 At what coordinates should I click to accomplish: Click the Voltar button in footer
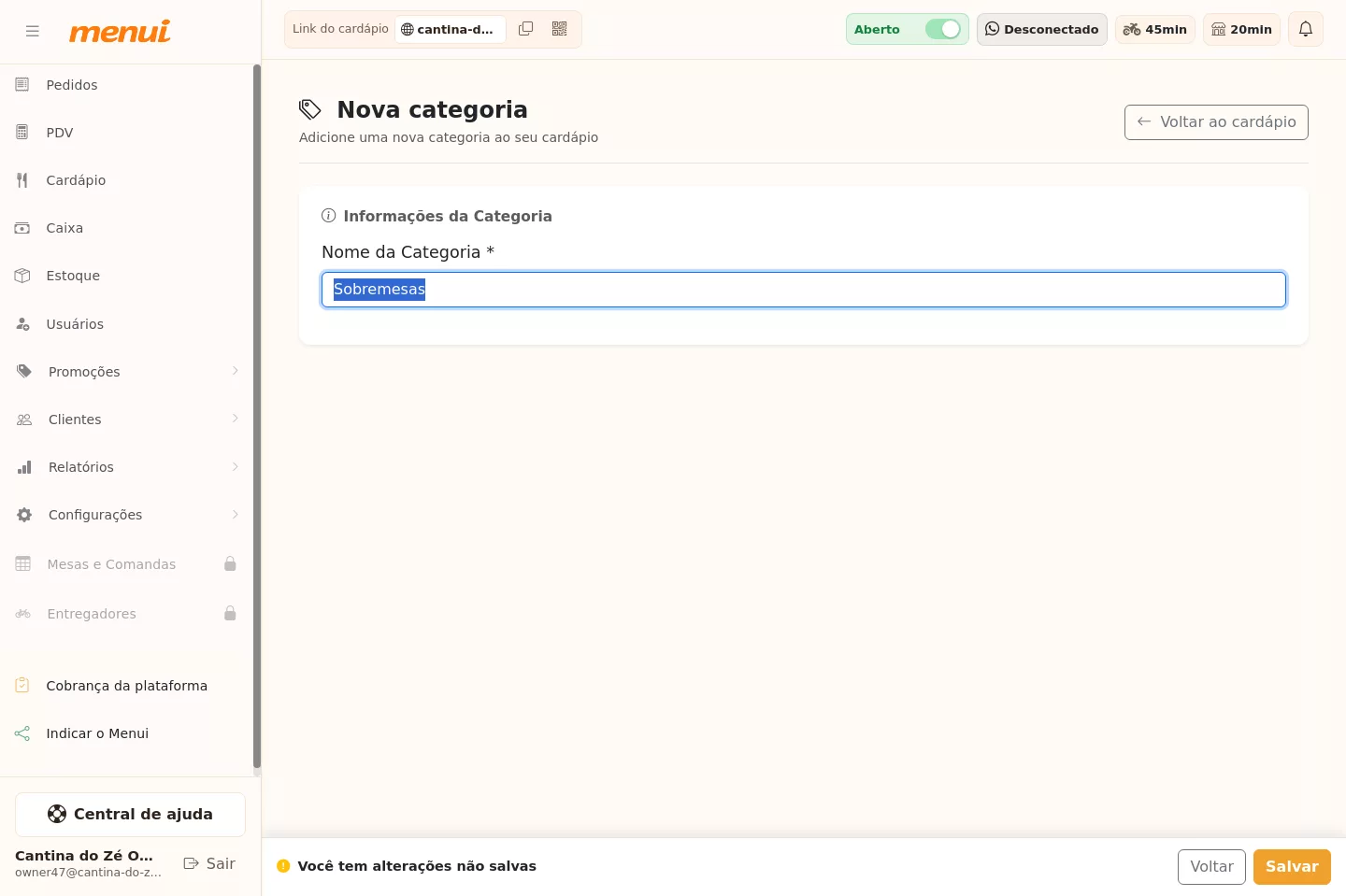coord(1211,867)
